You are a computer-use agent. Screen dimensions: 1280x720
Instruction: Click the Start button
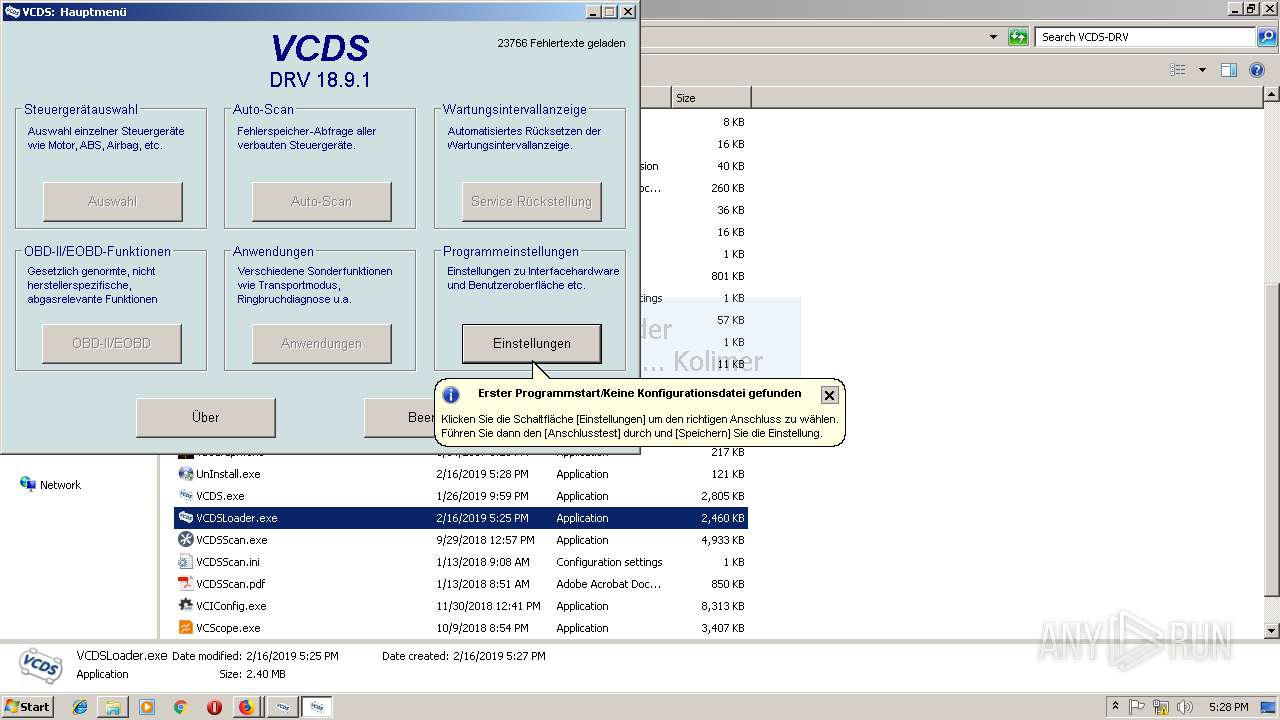point(28,706)
